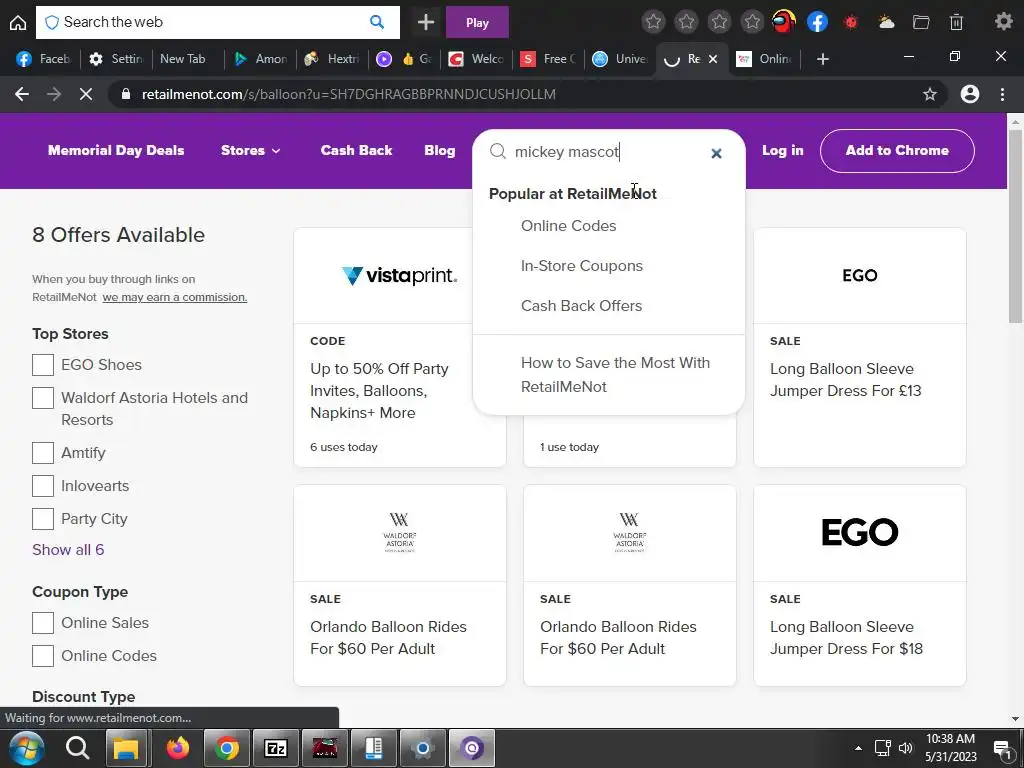Switch to the Hextris tab
Screen dimensions: 1024x768
pyautogui.click(x=332, y=59)
